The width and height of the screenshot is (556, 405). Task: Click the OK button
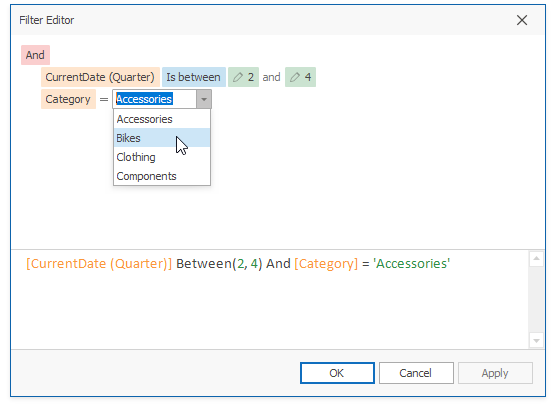point(337,373)
